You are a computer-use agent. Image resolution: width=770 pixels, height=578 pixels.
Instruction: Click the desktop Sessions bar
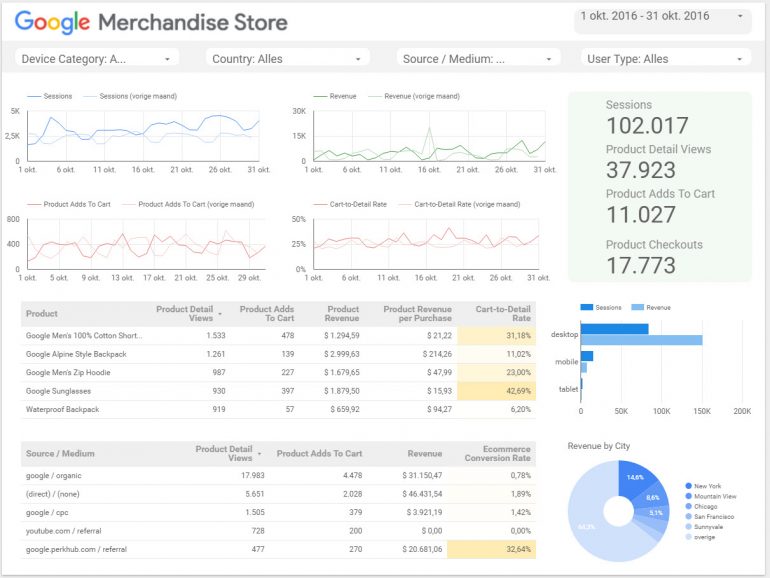tap(614, 329)
